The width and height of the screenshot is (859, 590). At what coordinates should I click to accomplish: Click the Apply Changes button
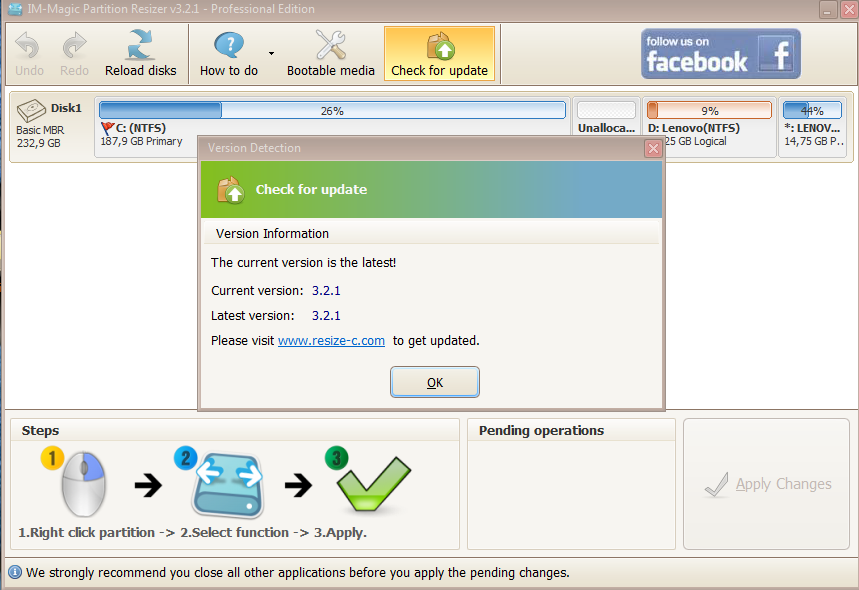(766, 484)
